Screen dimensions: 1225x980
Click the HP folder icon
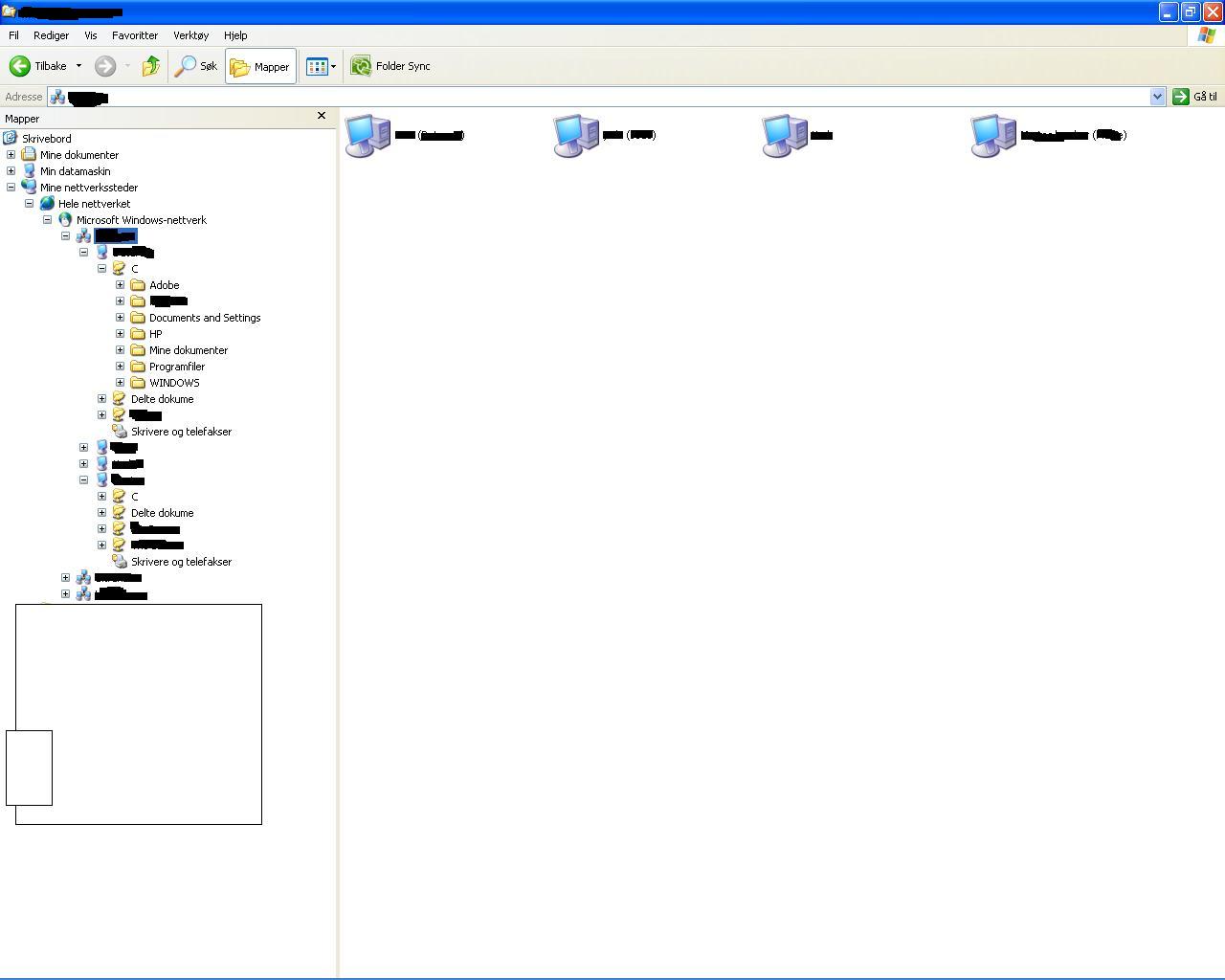point(138,334)
